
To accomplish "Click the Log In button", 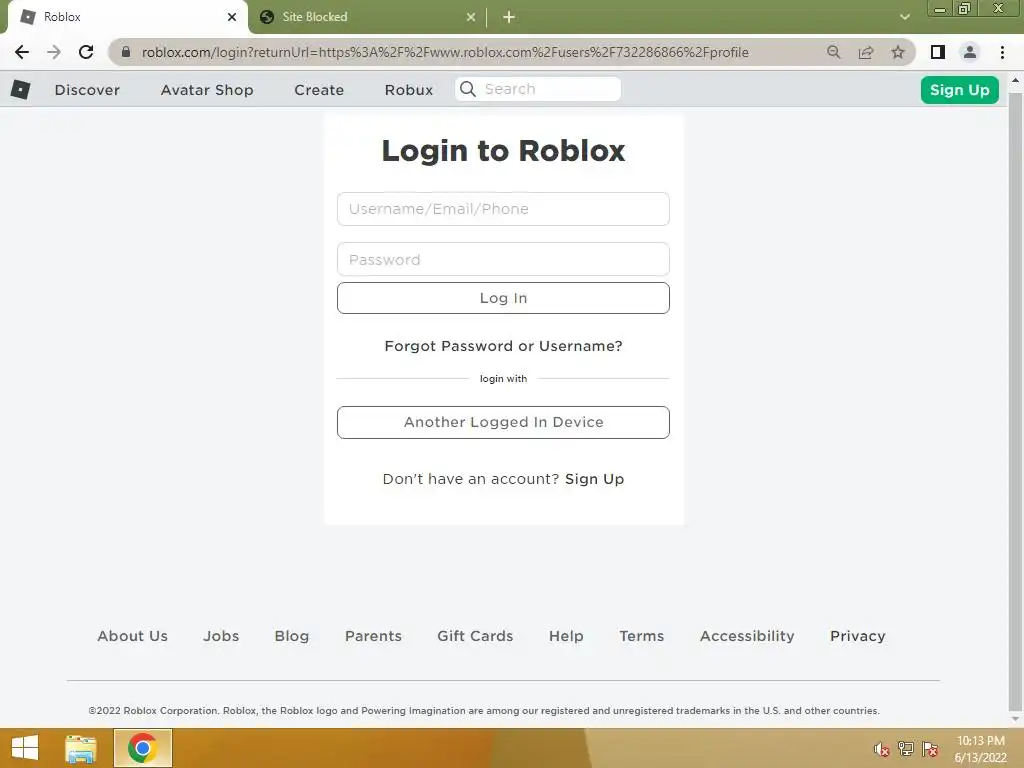I will tap(503, 298).
